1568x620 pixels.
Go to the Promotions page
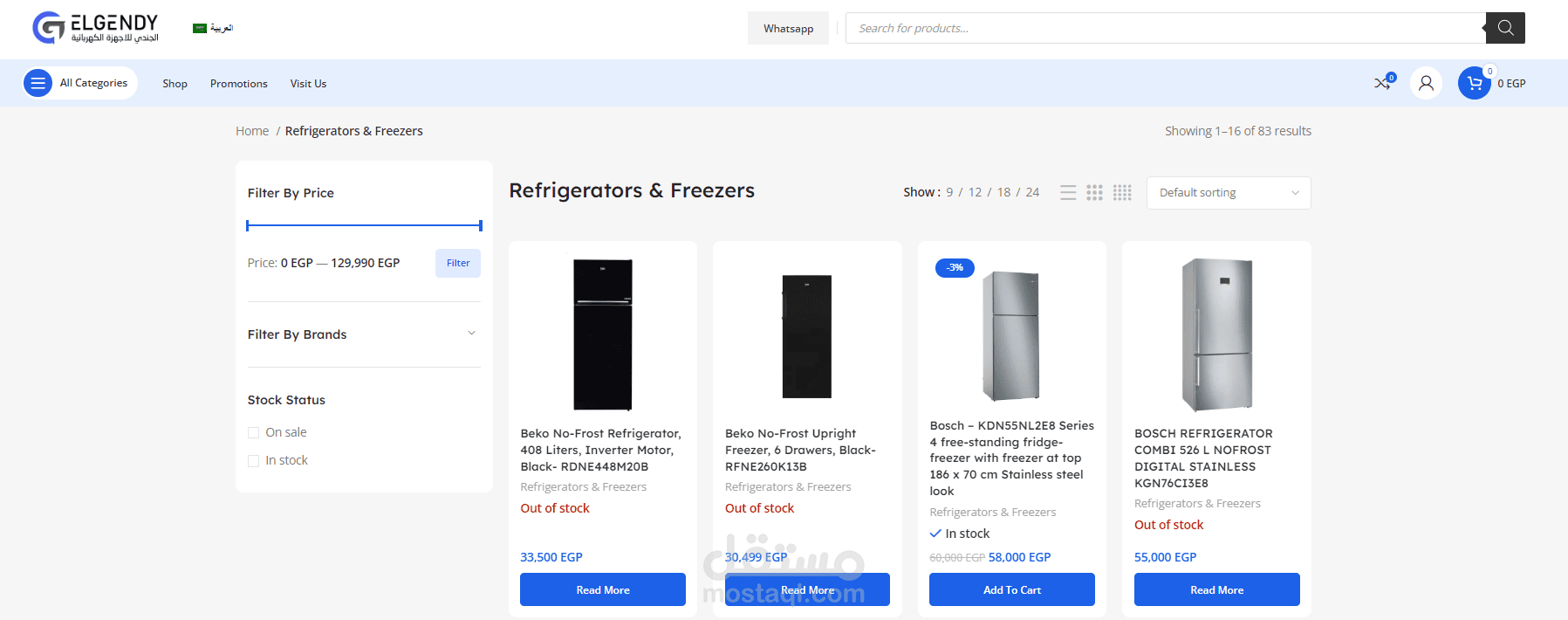238,84
